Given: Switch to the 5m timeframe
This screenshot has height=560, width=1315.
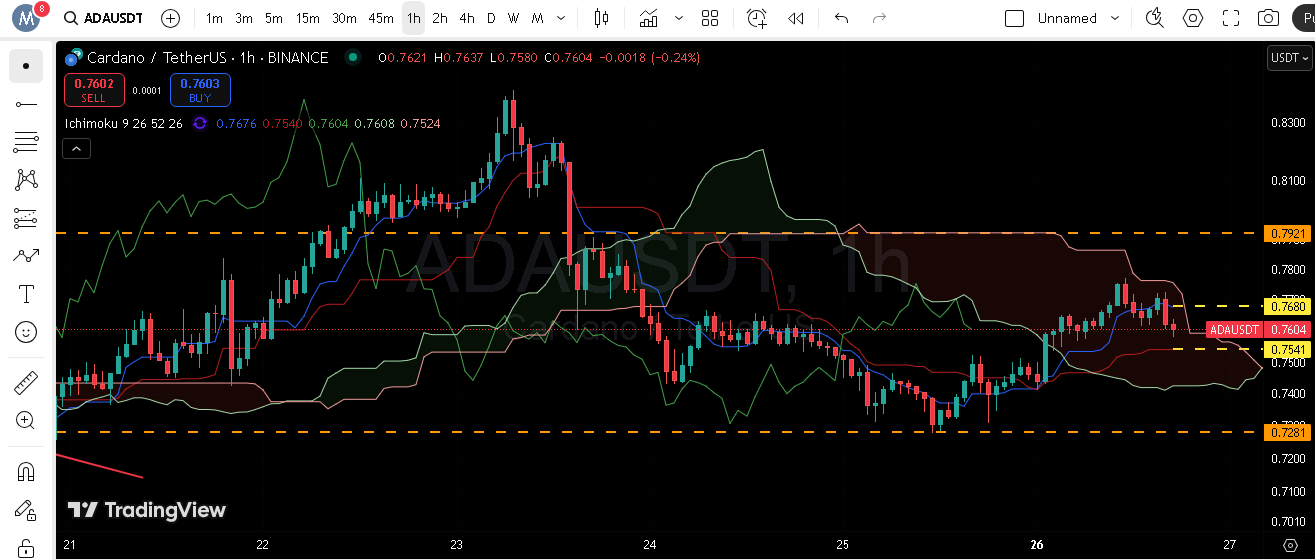Looking at the screenshot, I should coord(274,18).
